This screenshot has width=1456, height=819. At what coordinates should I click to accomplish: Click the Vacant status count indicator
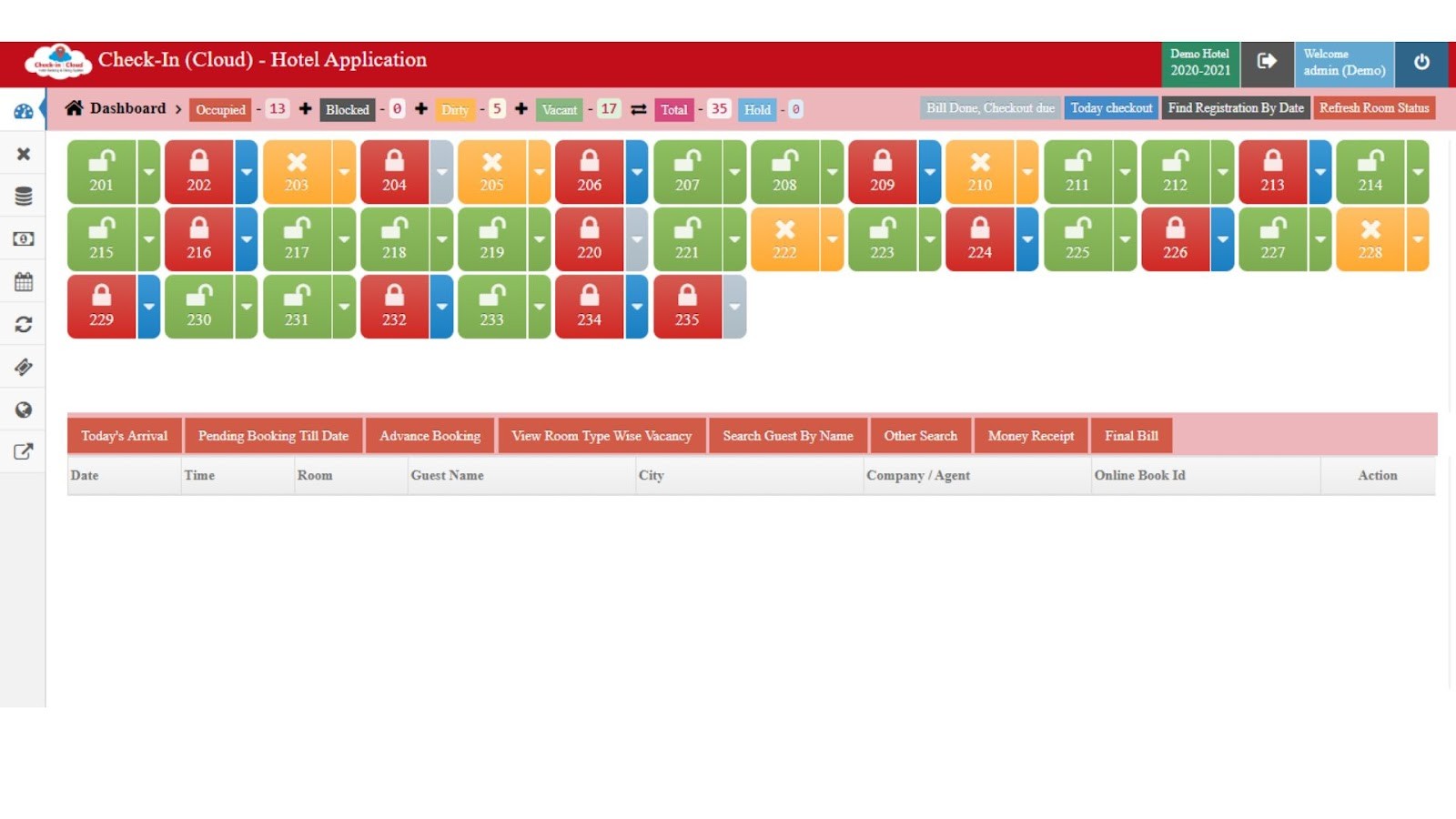tap(559, 109)
